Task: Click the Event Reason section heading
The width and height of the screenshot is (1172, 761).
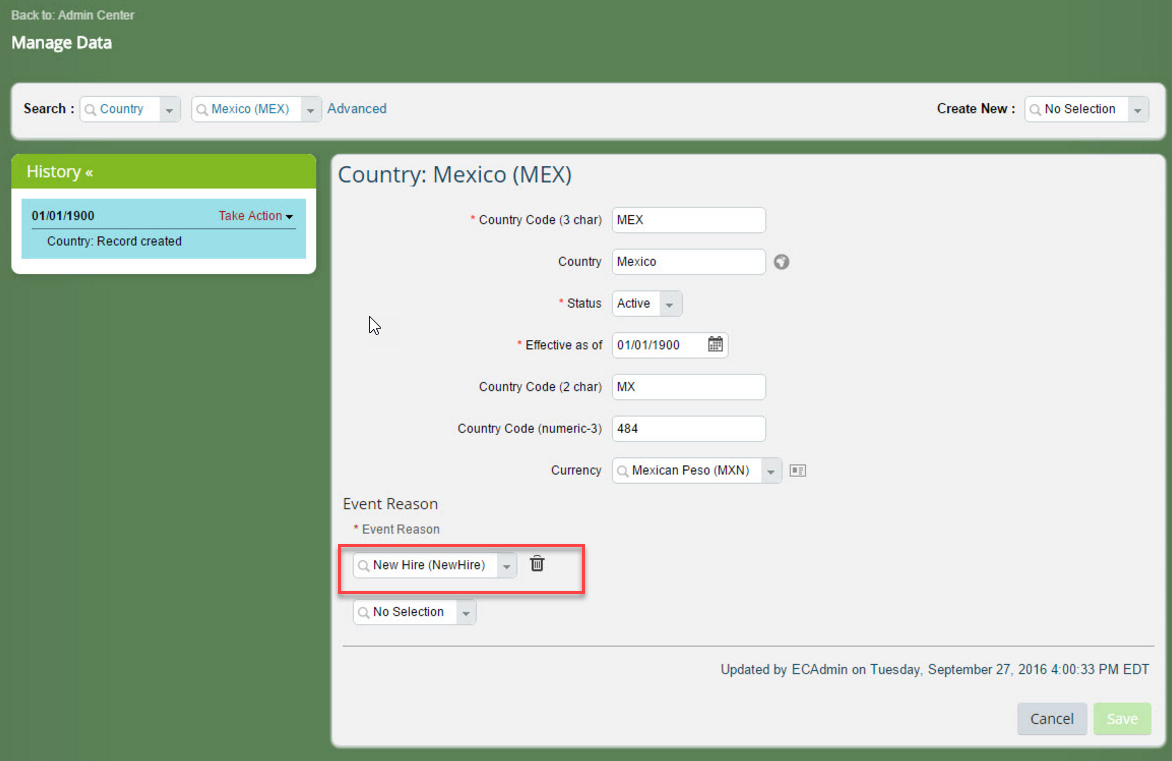Action: point(390,504)
